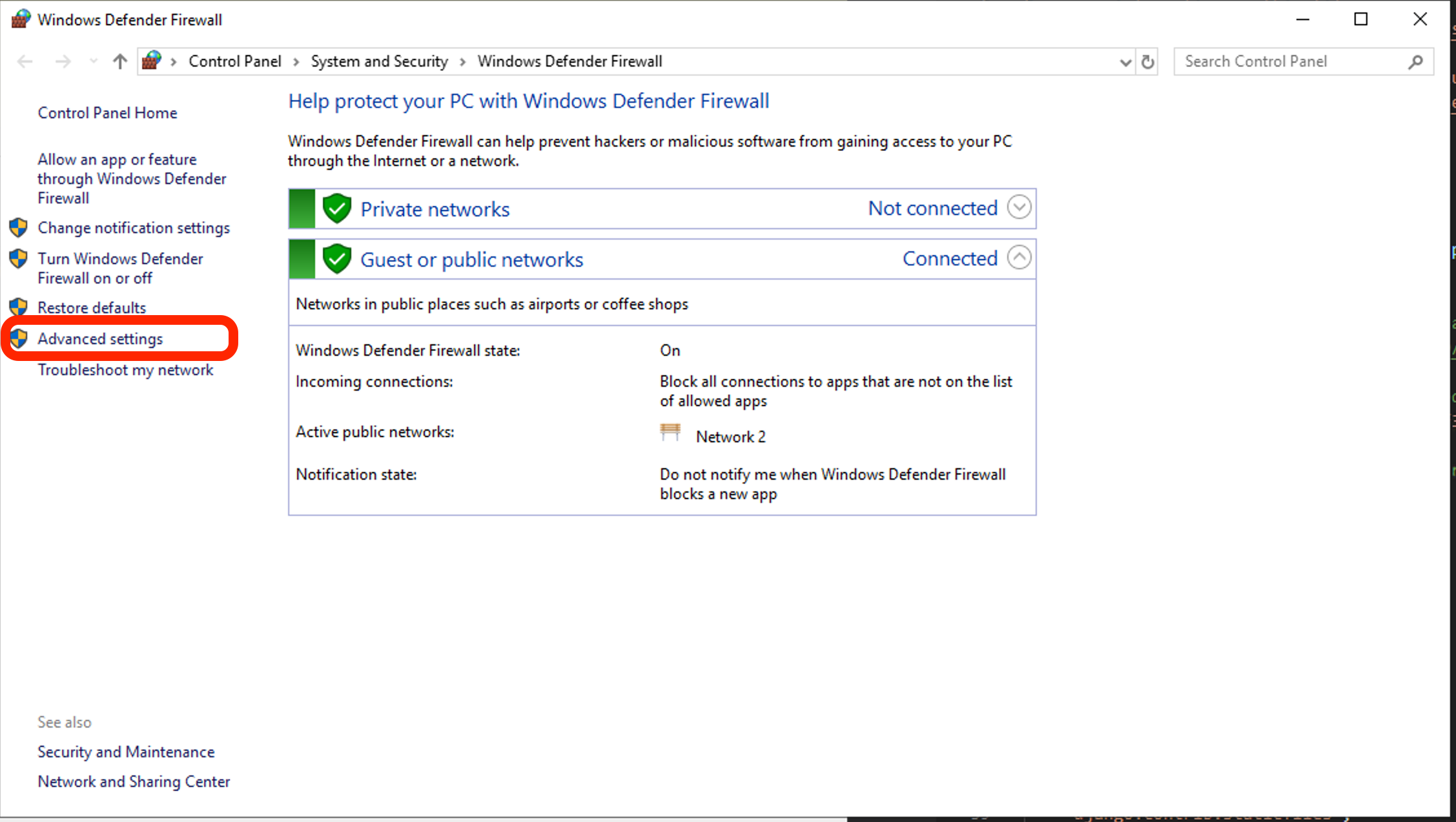1456x822 pixels.
Task: Click shield icon next to Restore defaults
Action: [x=18, y=307]
